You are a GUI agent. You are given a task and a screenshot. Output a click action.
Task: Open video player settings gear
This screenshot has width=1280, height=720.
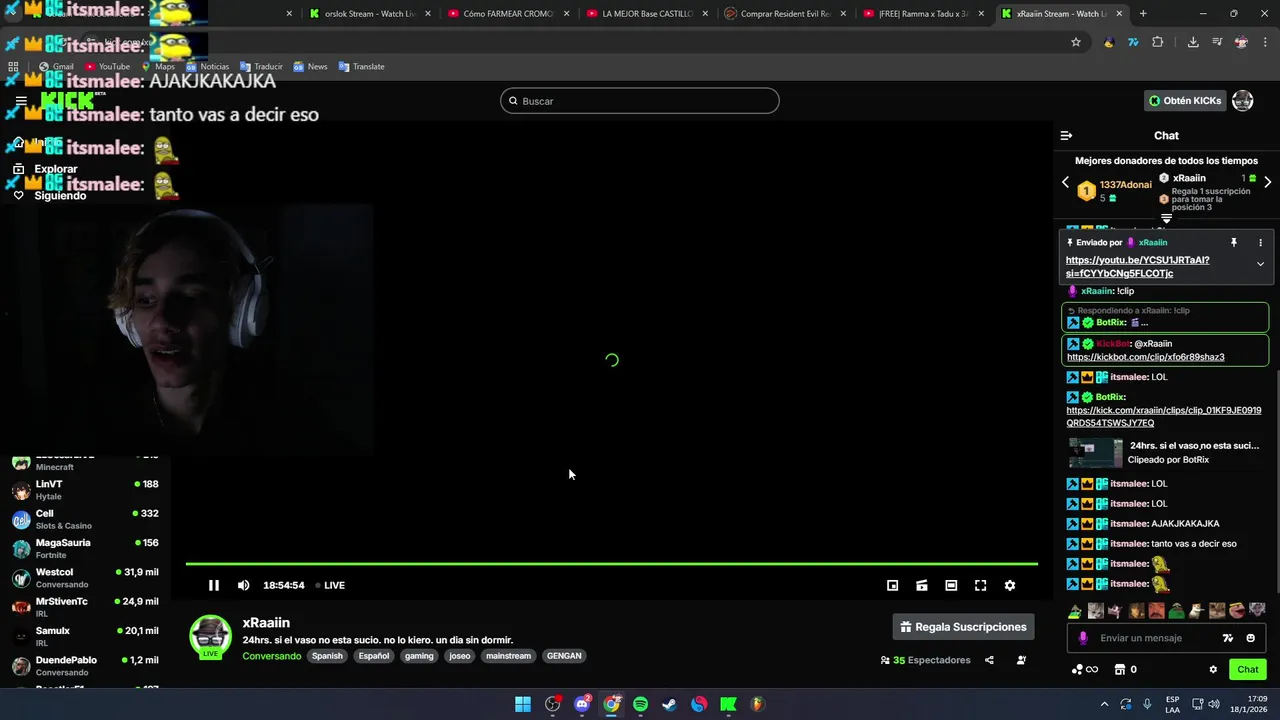1010,585
